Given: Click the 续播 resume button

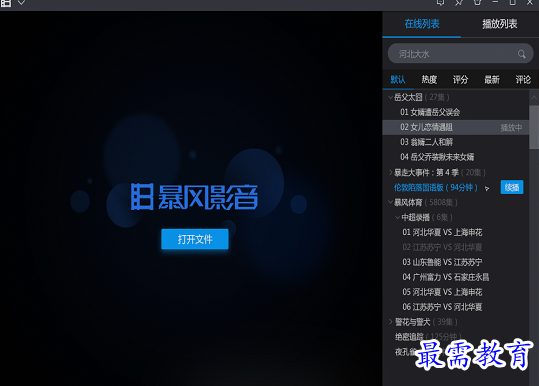Looking at the screenshot, I should [x=512, y=187].
